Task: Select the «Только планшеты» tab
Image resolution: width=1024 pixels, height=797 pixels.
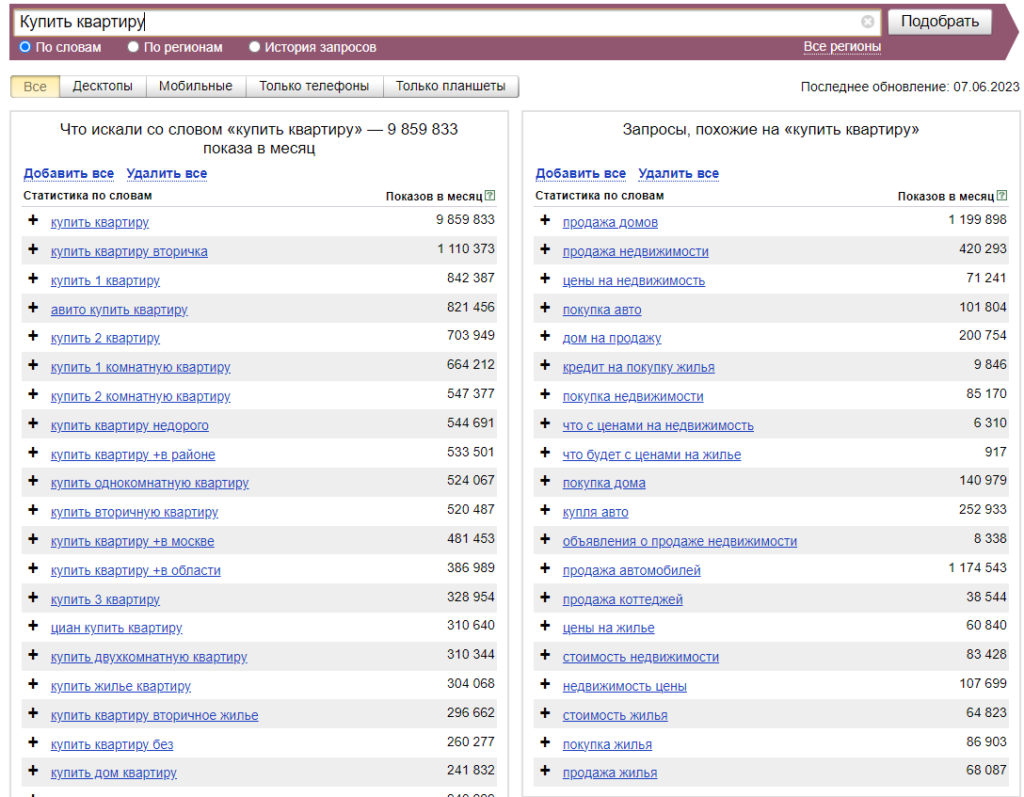Action: [450, 86]
